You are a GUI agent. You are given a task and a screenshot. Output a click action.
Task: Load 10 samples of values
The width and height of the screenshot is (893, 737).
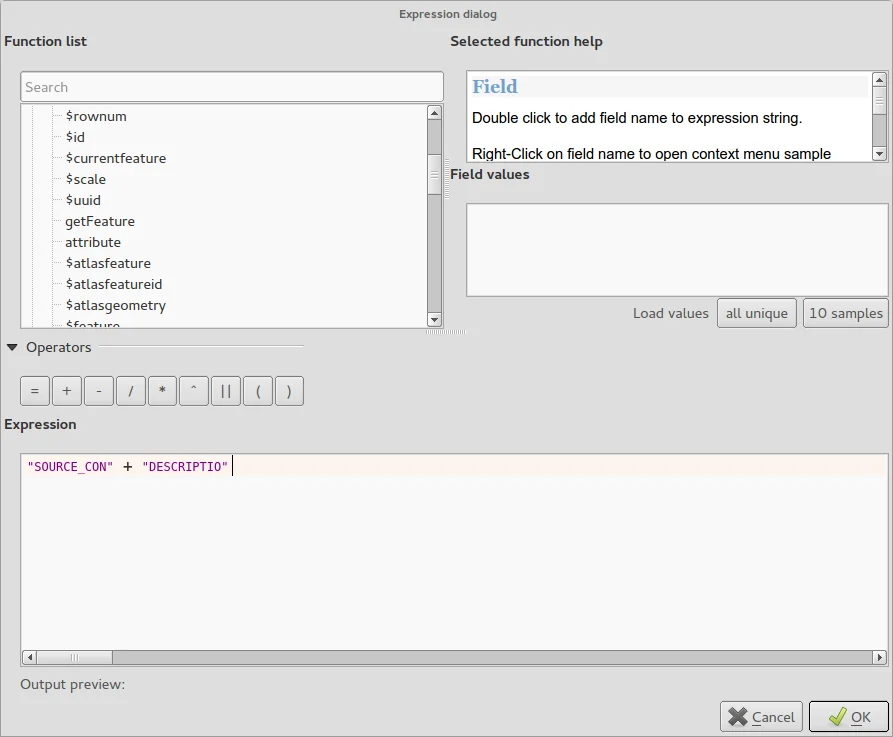coord(845,313)
